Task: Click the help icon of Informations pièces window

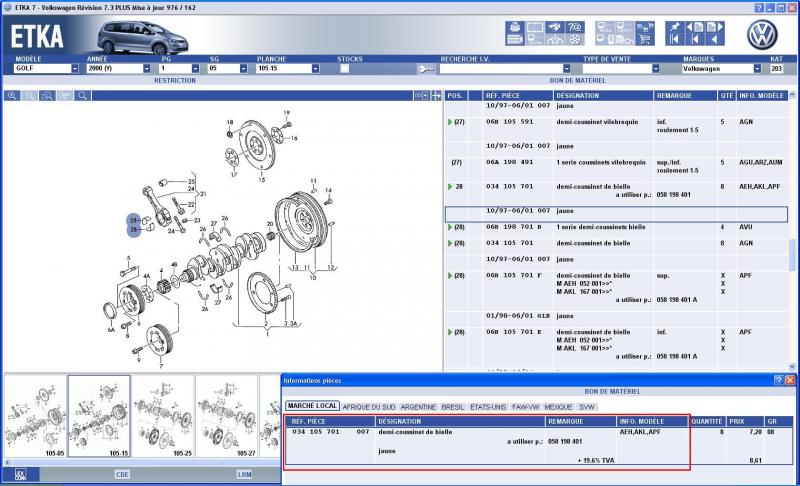Action: point(779,380)
